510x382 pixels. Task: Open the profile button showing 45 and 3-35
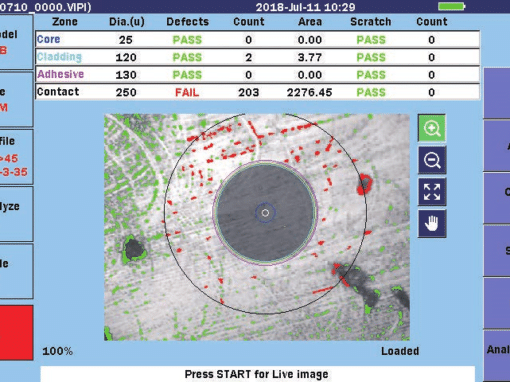(16, 157)
